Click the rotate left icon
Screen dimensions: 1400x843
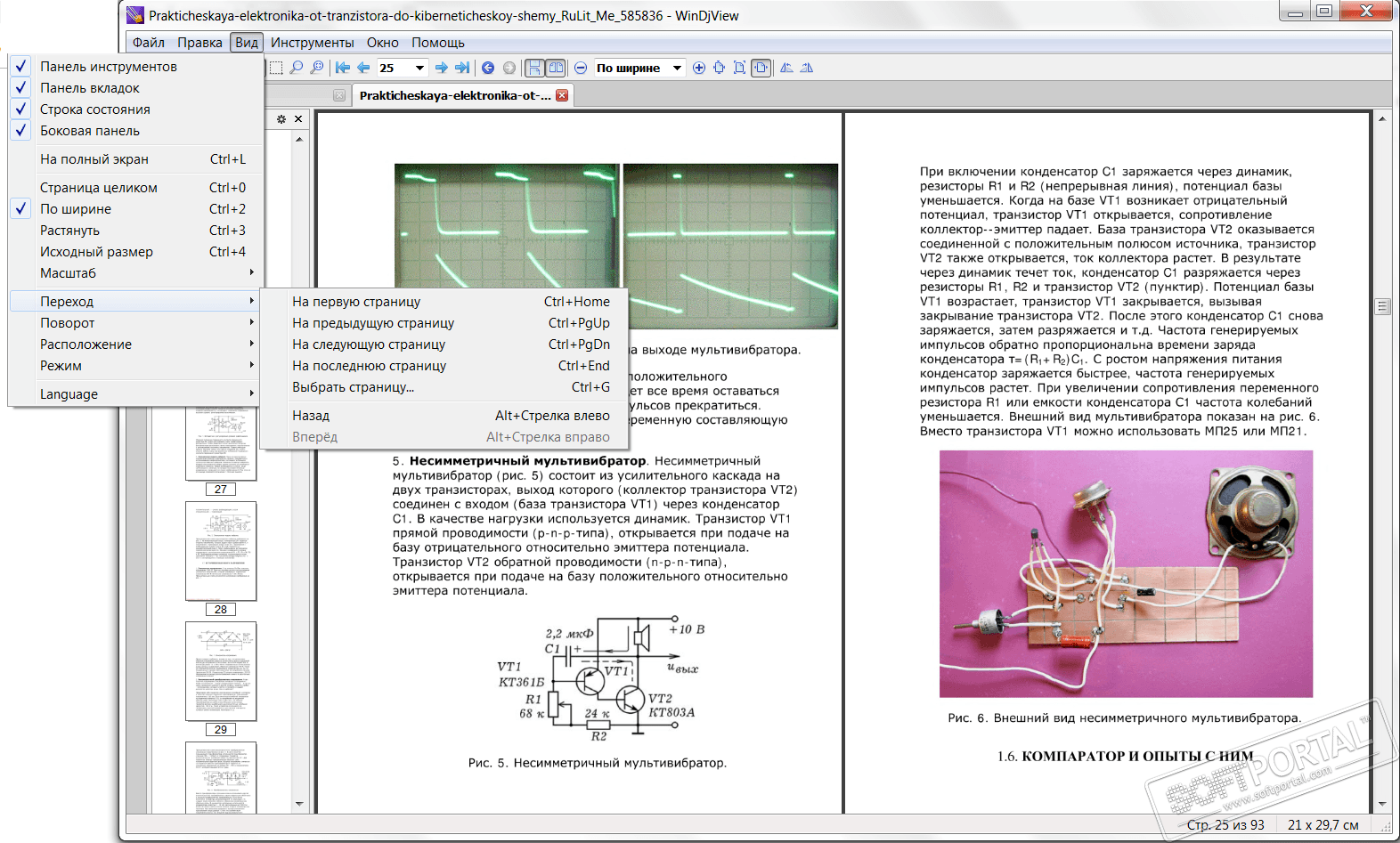[786, 68]
